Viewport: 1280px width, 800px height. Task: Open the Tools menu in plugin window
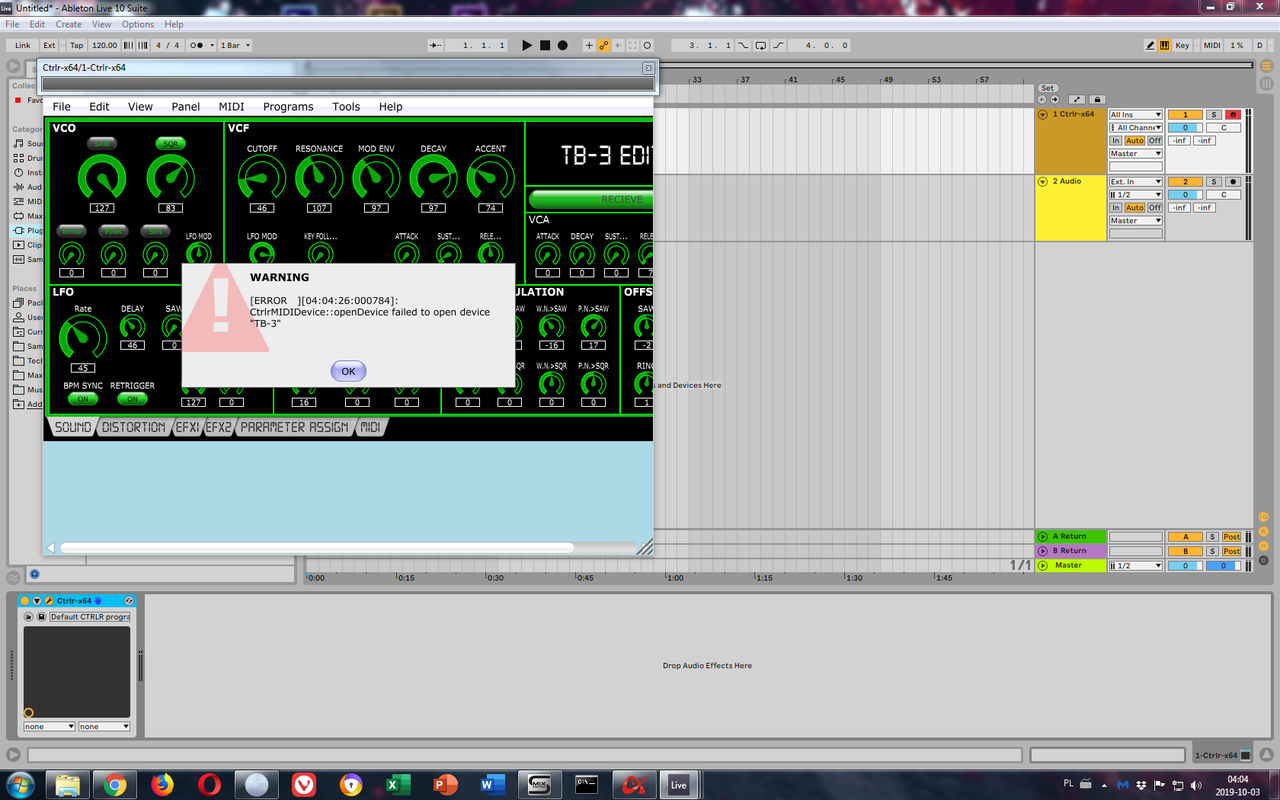click(x=346, y=106)
